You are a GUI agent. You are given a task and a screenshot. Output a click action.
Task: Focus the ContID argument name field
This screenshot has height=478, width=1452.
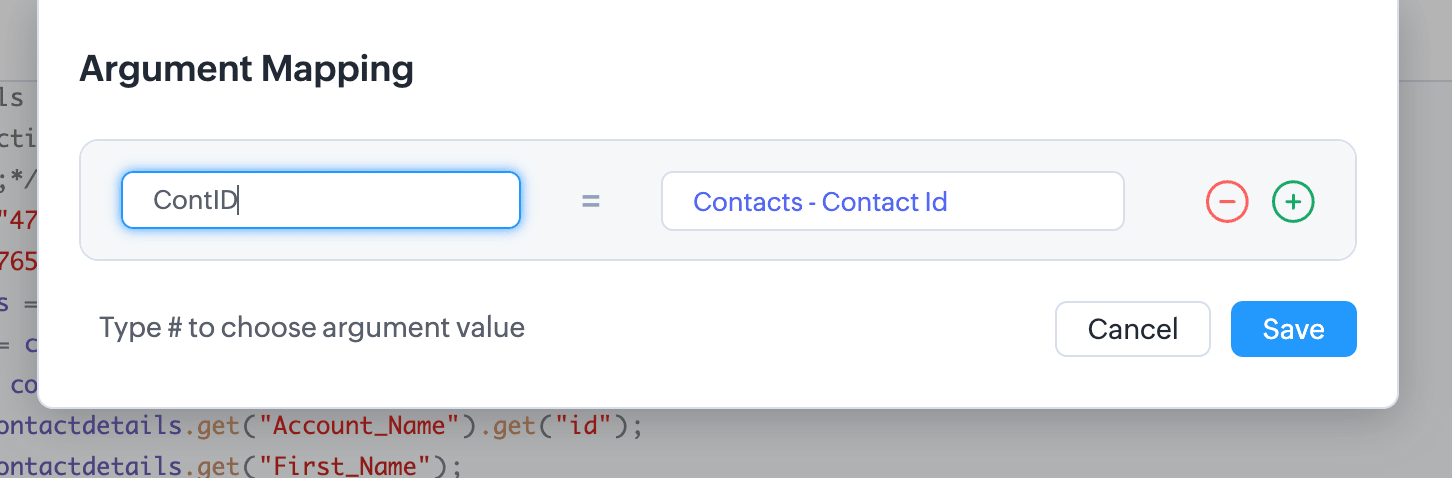pyautogui.click(x=320, y=200)
